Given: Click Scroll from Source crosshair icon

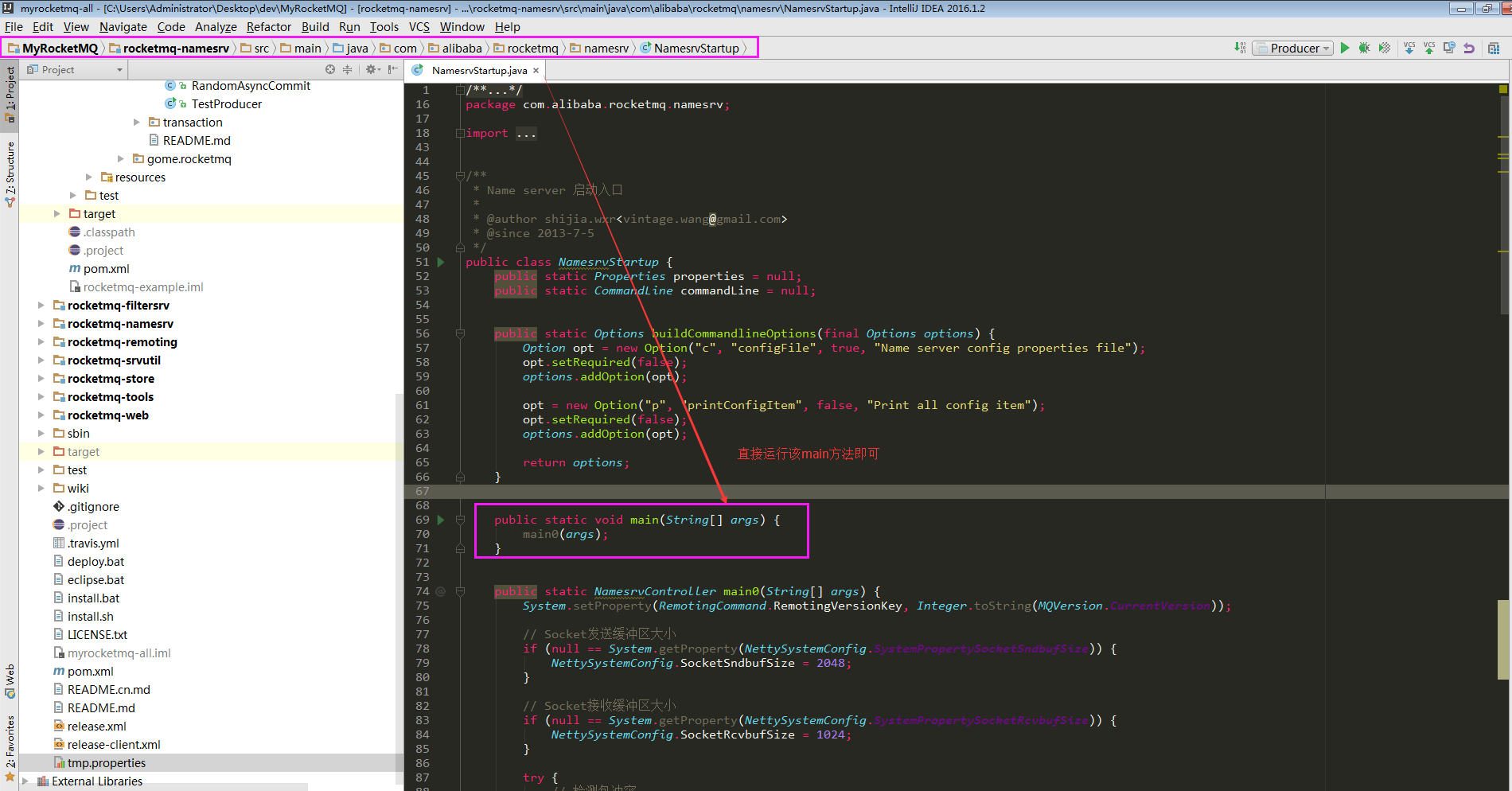Looking at the screenshot, I should (x=330, y=70).
